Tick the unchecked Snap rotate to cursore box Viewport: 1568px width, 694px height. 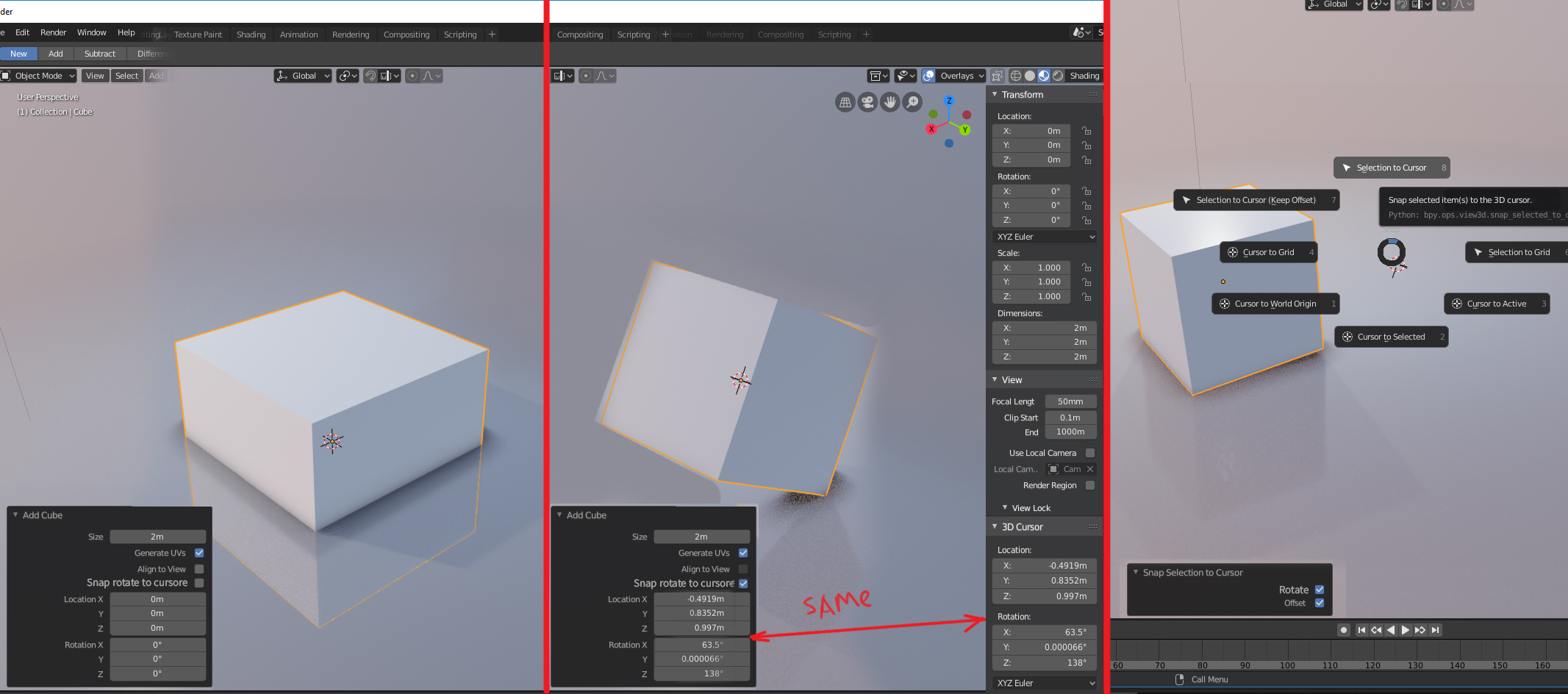(x=199, y=583)
